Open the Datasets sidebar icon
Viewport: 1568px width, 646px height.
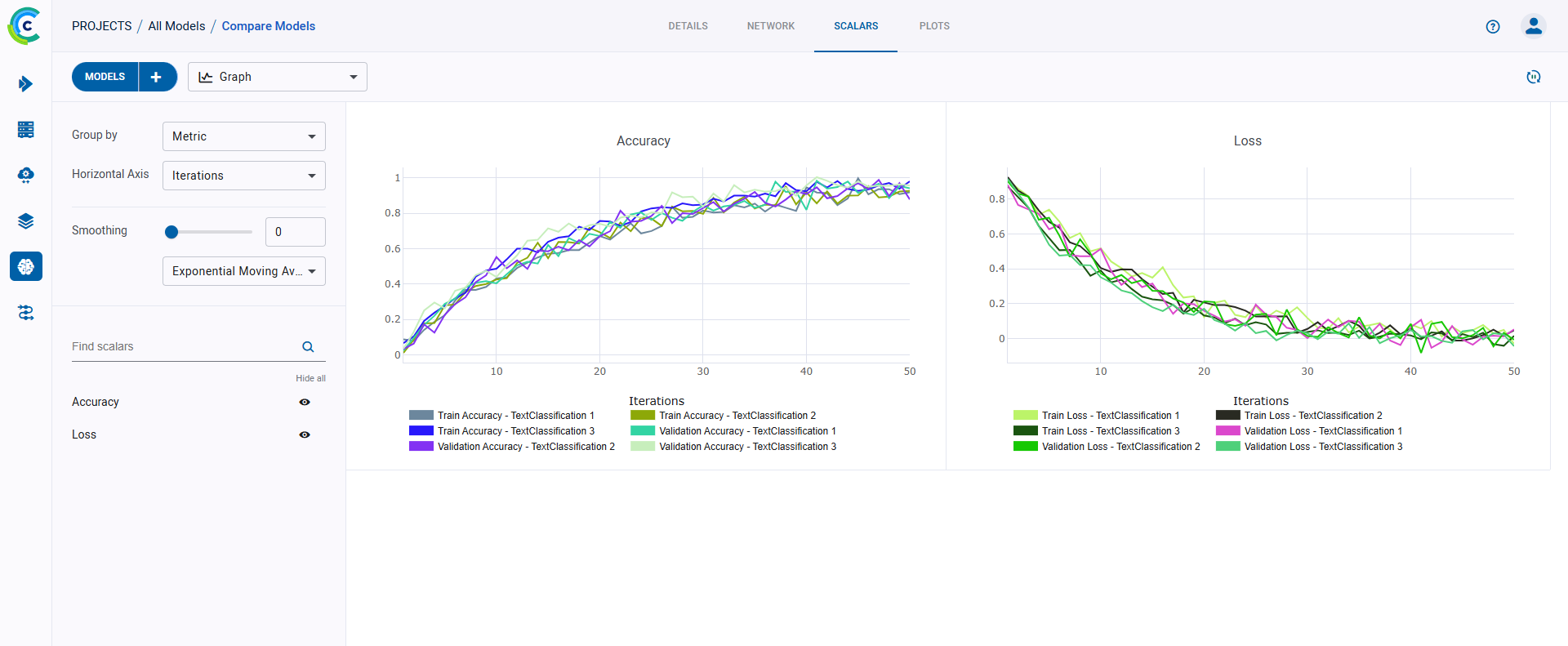pyautogui.click(x=25, y=130)
